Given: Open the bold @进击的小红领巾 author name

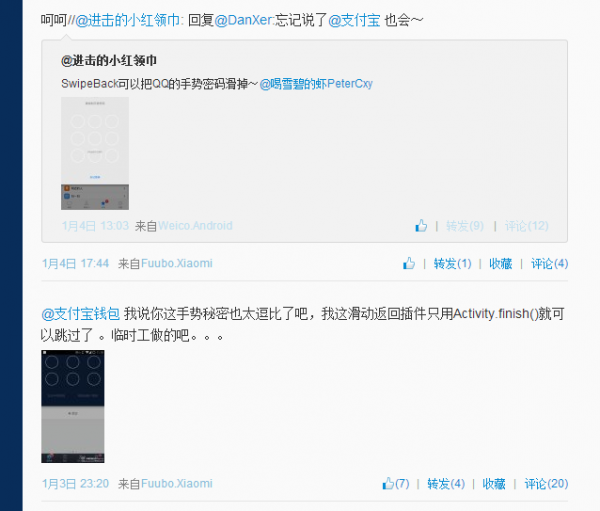Looking at the screenshot, I should coord(109,60).
